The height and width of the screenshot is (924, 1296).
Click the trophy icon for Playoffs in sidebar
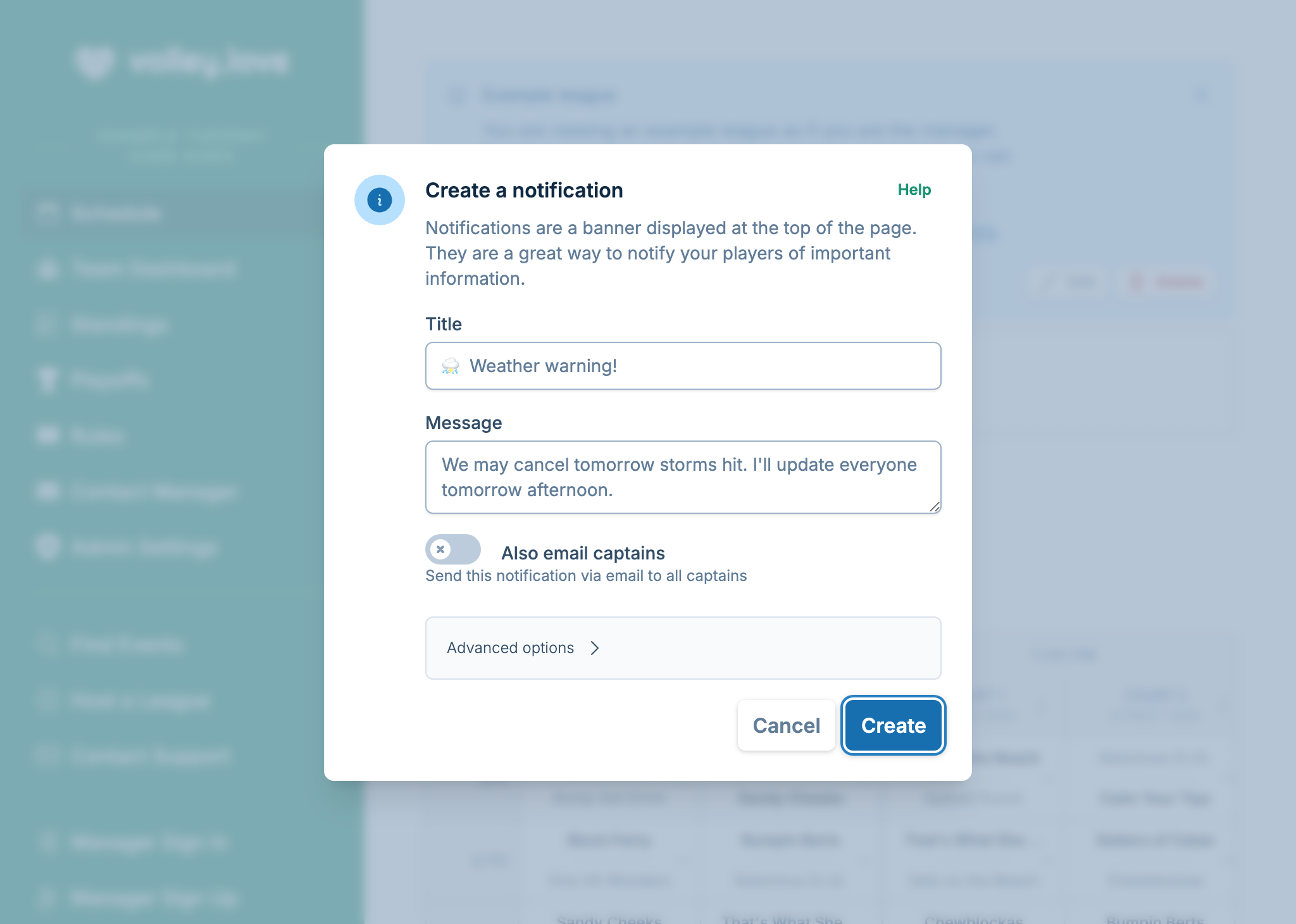pos(47,380)
